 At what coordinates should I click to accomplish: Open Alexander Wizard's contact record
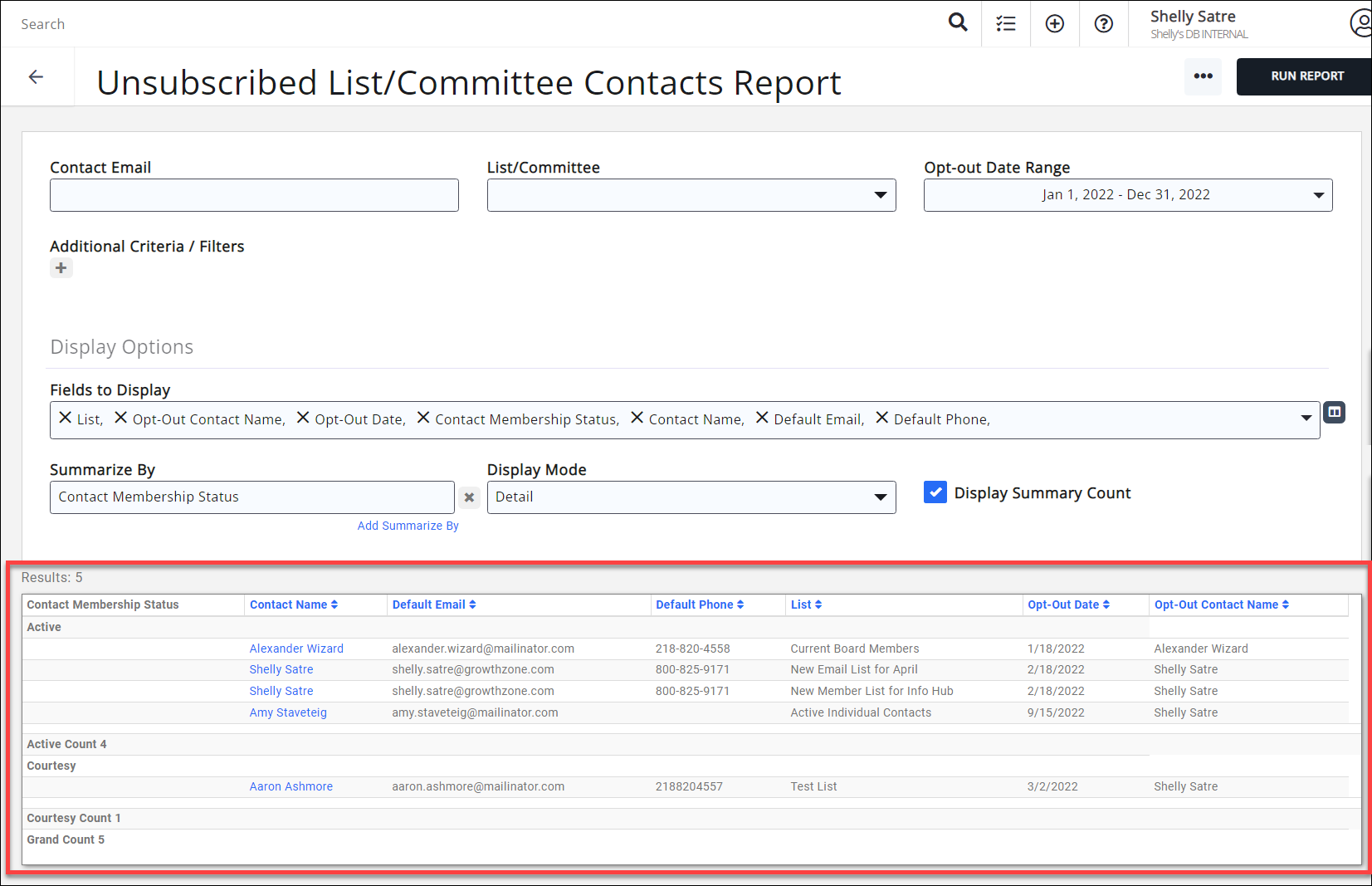tap(296, 649)
